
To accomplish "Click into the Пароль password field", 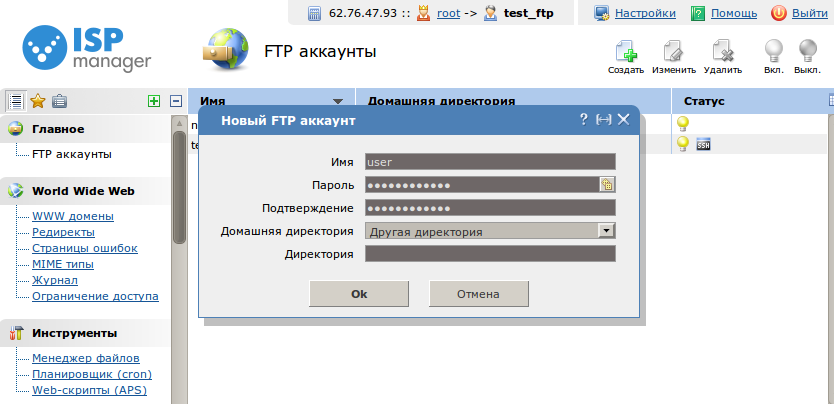I will tap(482, 184).
